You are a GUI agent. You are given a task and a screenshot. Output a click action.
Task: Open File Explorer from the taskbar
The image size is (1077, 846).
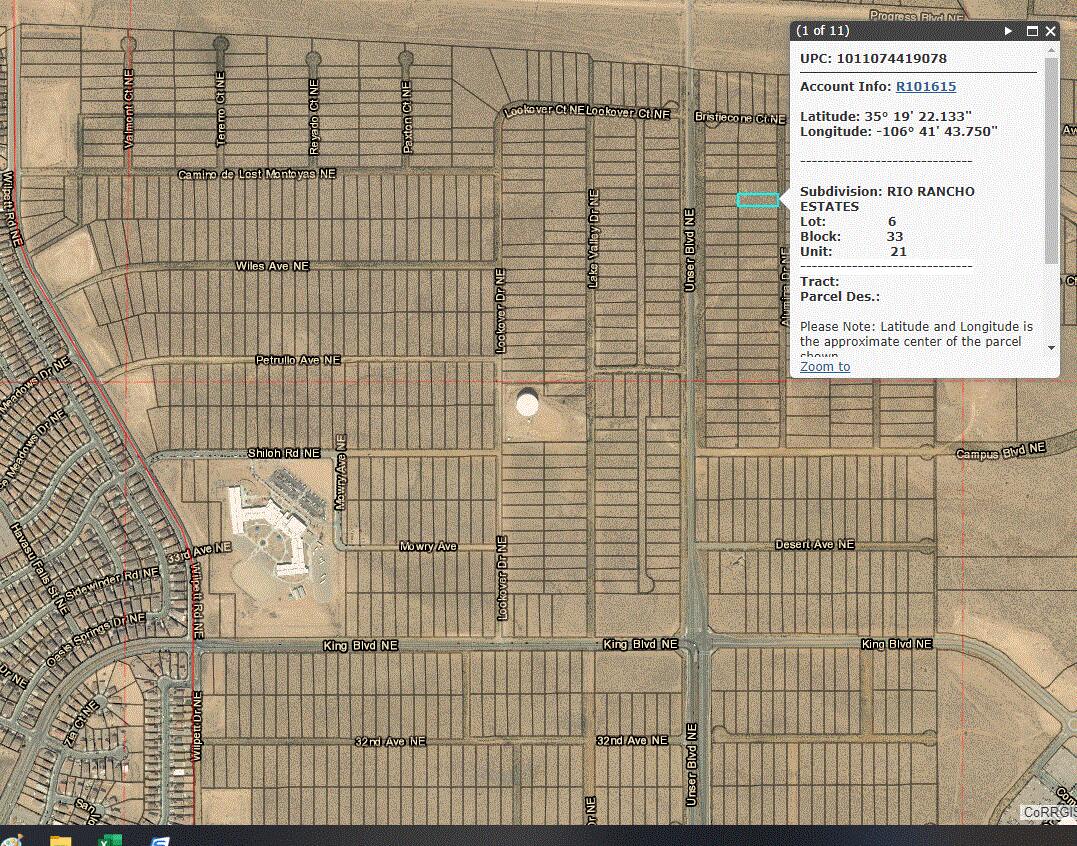[x=60, y=840]
